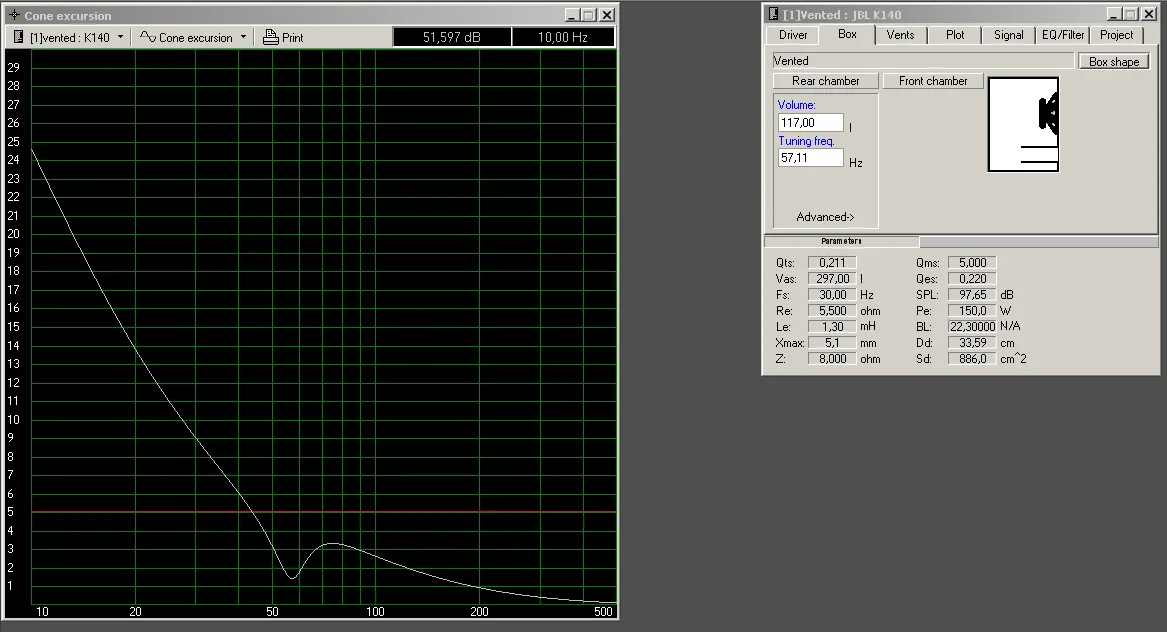1167x632 pixels.
Task: Click the printer icon in the graph toolbar
Action: click(x=270, y=38)
